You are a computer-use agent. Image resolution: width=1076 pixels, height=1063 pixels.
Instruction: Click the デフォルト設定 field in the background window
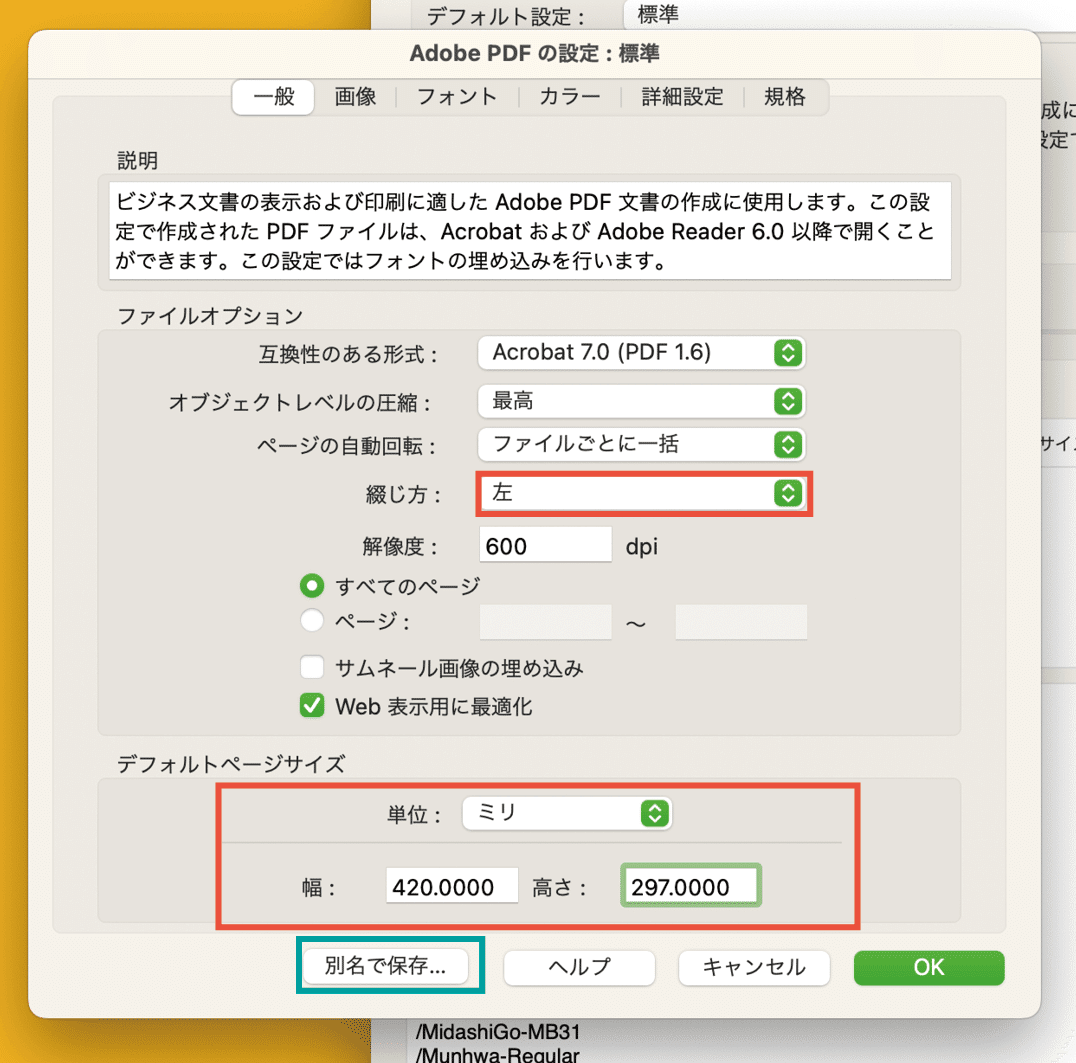tap(850, 14)
